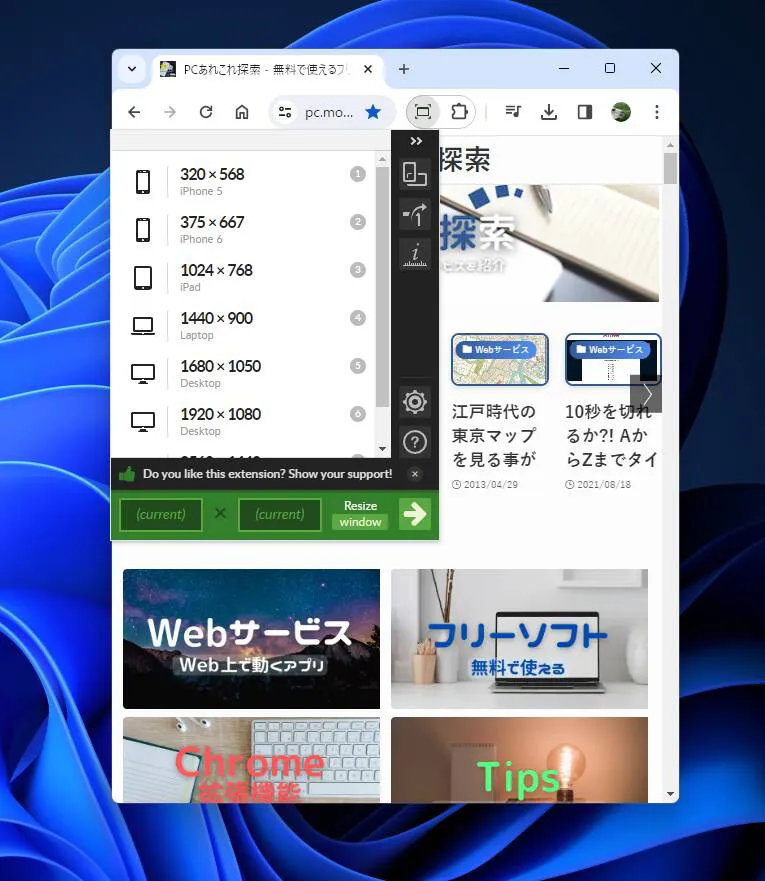Open the profile avatar menu
Screen dimensions: 765x881
coord(621,112)
